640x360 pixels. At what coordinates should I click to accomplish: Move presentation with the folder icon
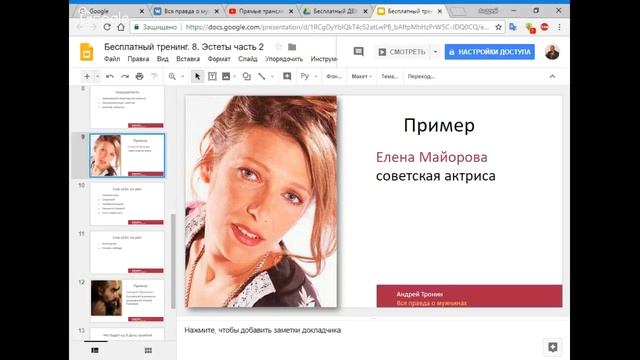pyautogui.click(x=292, y=47)
